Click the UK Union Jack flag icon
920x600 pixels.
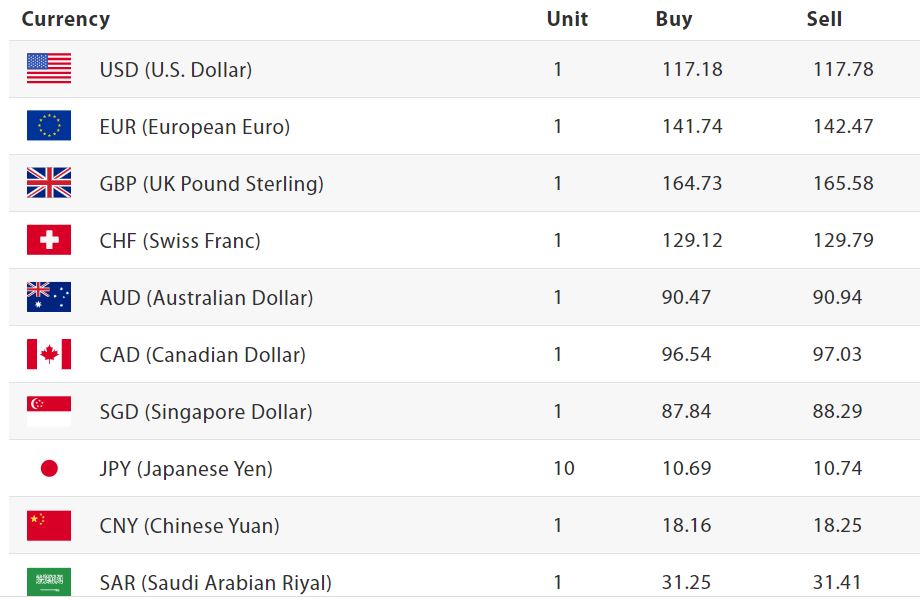[x=49, y=183]
